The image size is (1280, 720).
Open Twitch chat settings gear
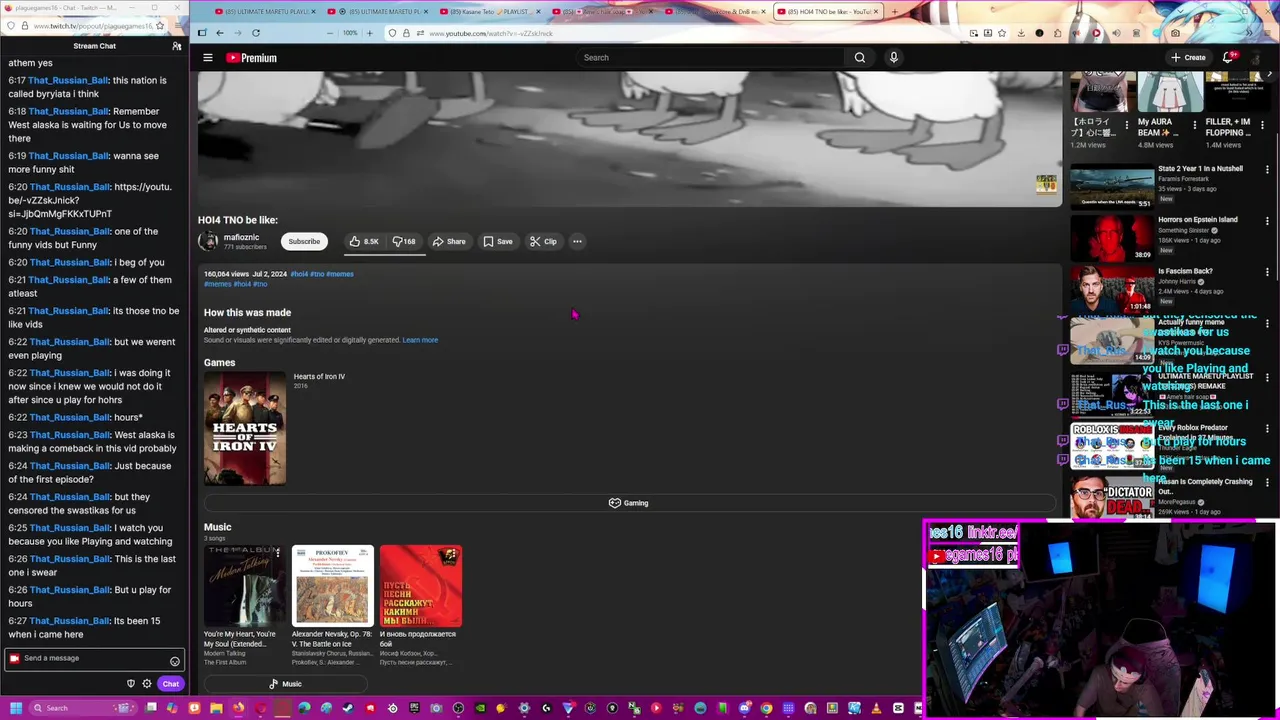[x=147, y=684]
